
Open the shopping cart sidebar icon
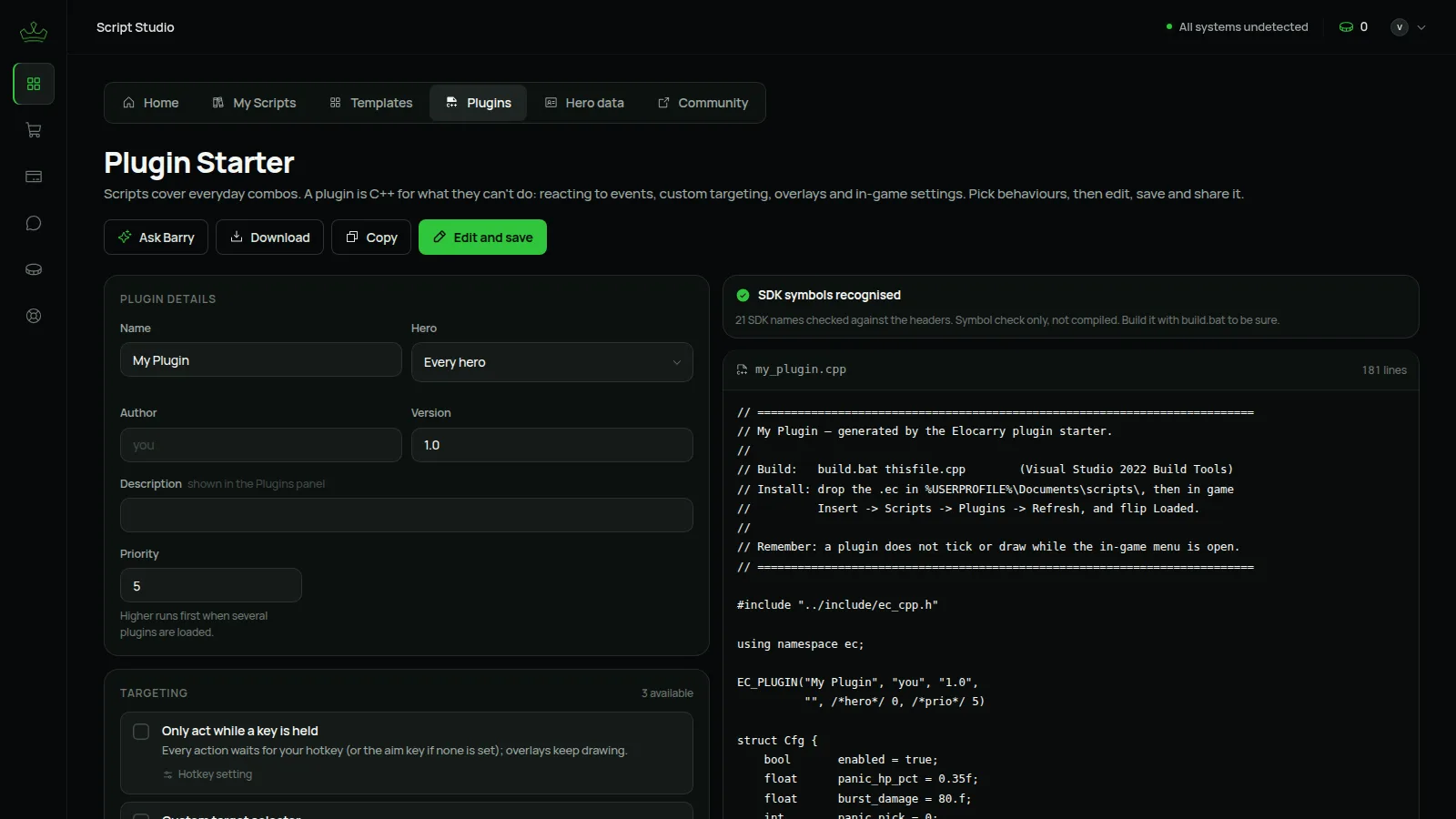(34, 130)
